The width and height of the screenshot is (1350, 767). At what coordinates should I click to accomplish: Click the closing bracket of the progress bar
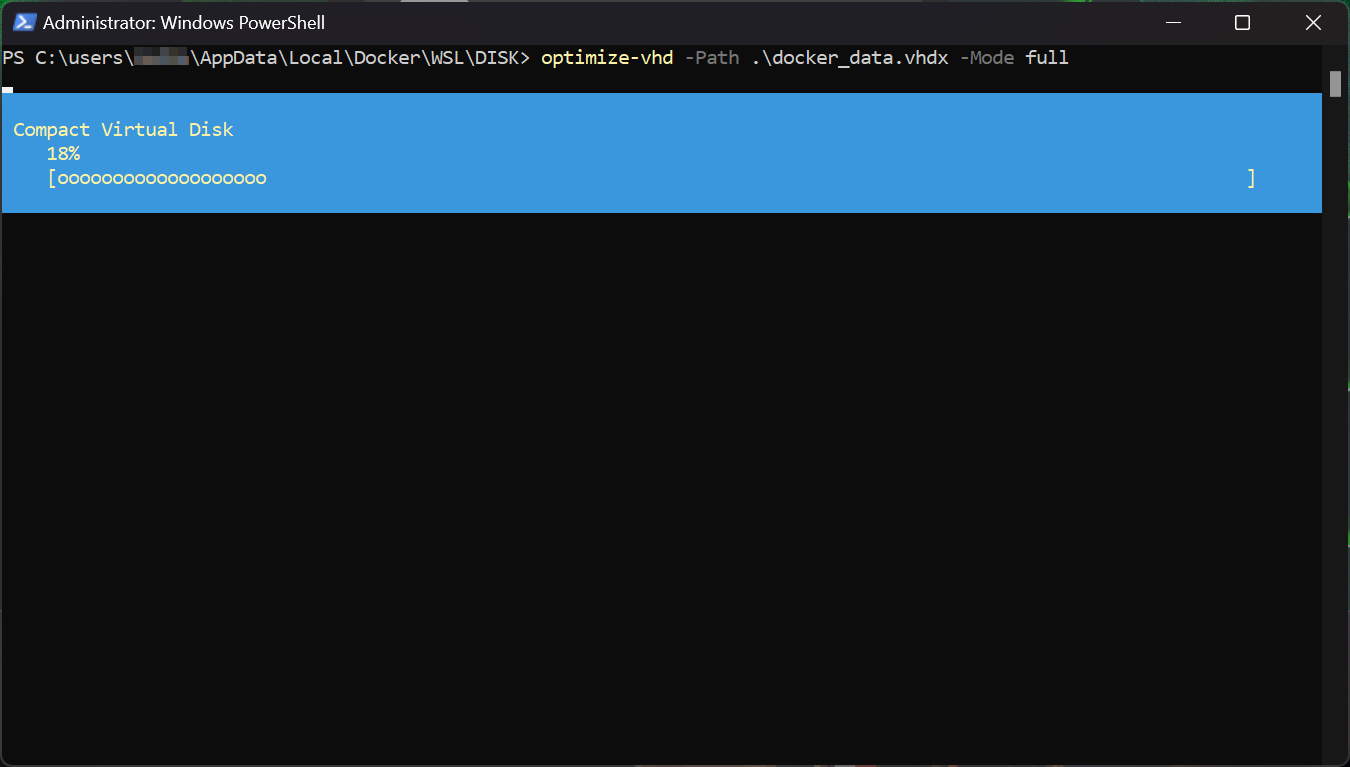[x=1251, y=179]
